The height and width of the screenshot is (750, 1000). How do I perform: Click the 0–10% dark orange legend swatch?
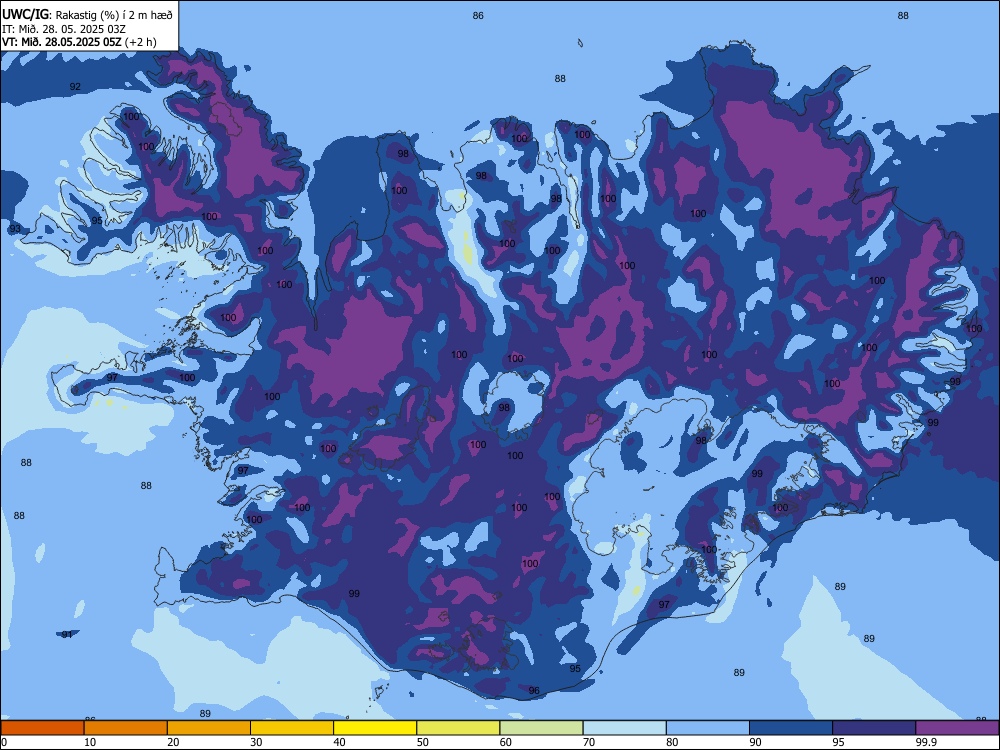pos(42,728)
